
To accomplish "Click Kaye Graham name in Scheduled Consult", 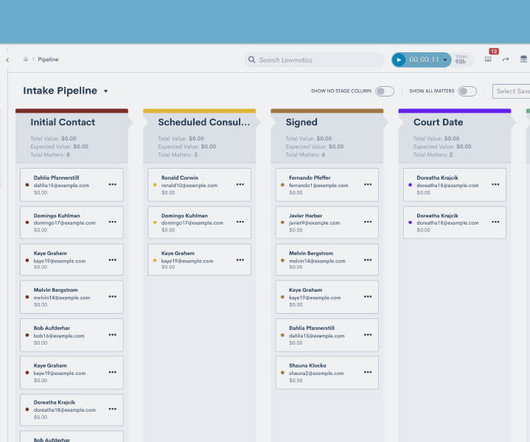I will point(178,253).
